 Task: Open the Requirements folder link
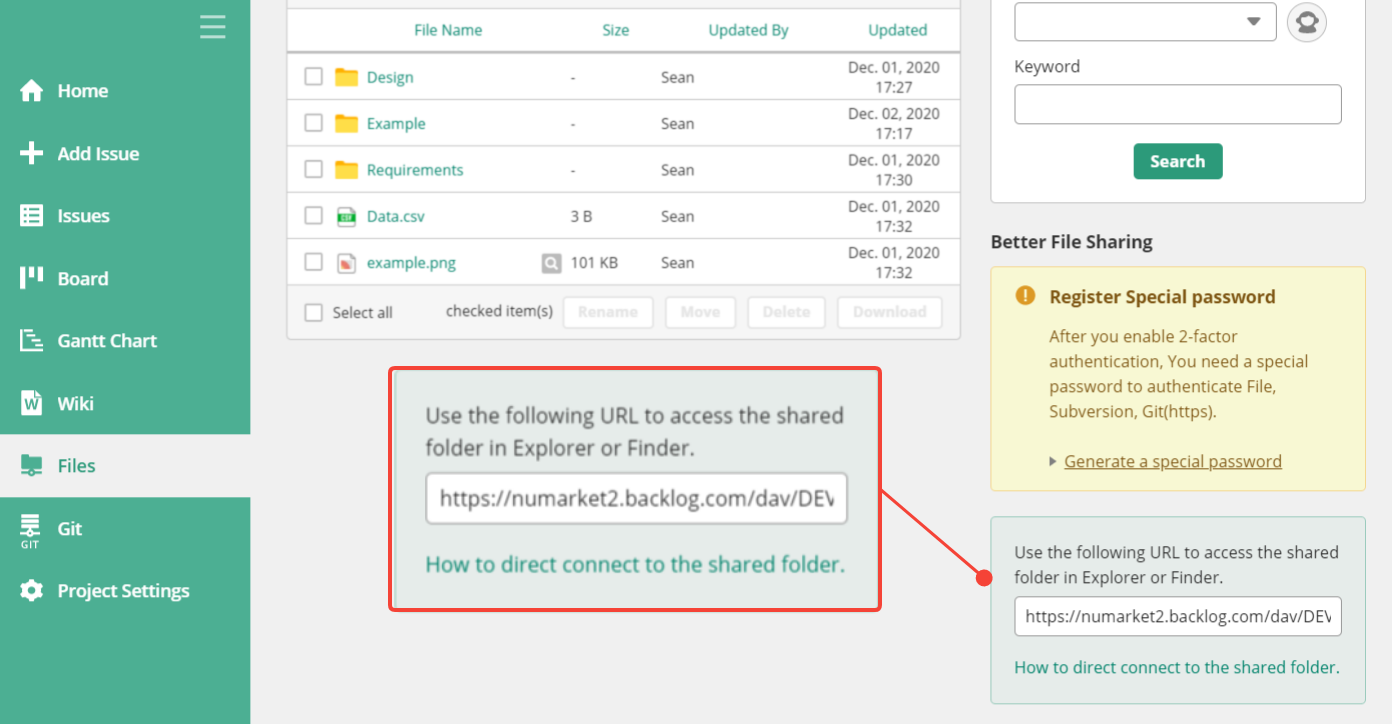click(414, 170)
